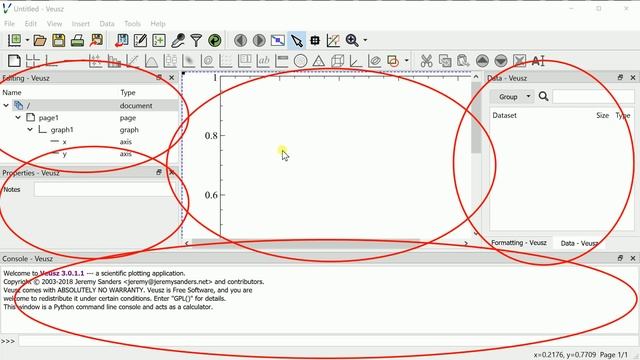Click the Filter data funnel icon
The image size is (640, 360).
click(x=196, y=40)
